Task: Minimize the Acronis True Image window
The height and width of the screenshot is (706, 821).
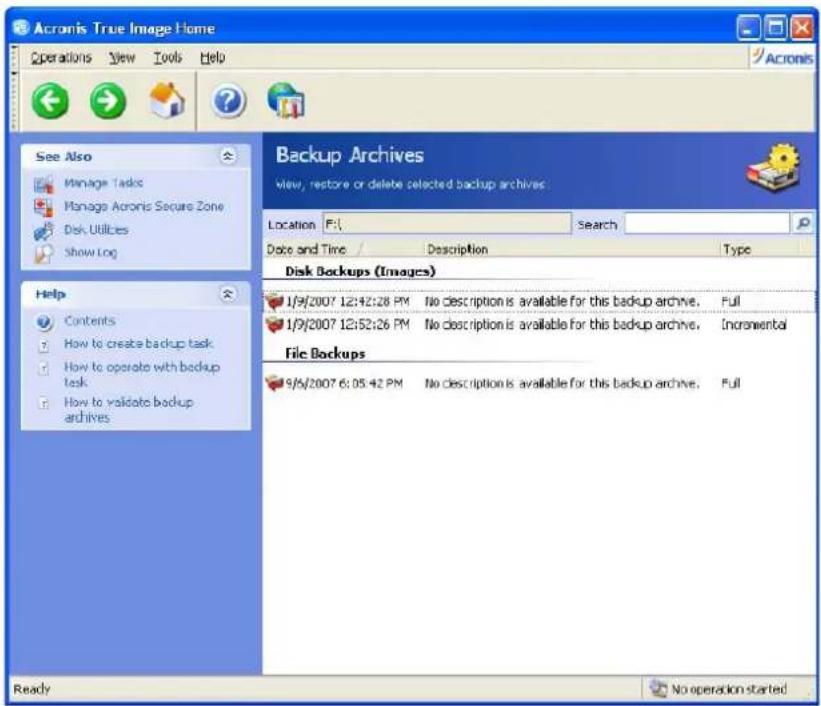Action: [748, 28]
